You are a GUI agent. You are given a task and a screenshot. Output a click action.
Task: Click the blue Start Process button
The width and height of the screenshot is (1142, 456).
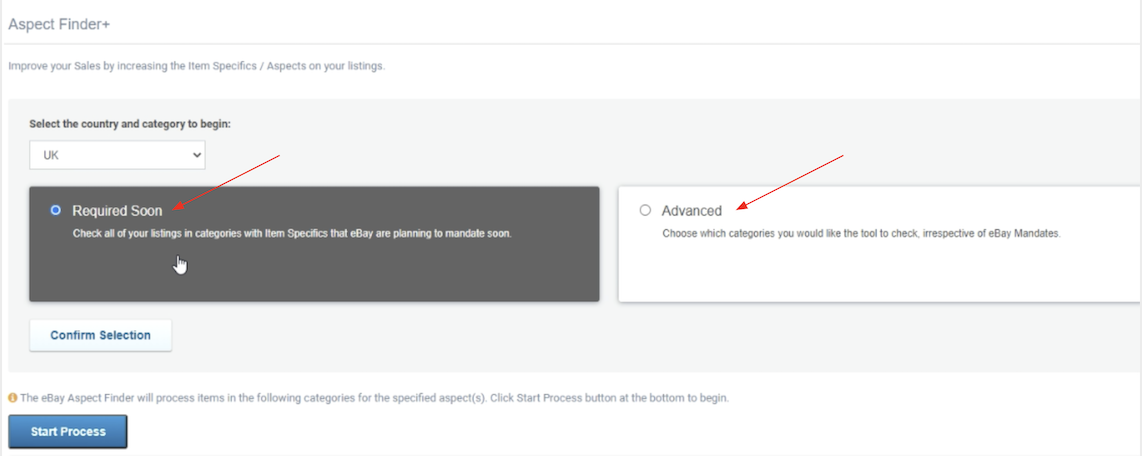point(68,431)
